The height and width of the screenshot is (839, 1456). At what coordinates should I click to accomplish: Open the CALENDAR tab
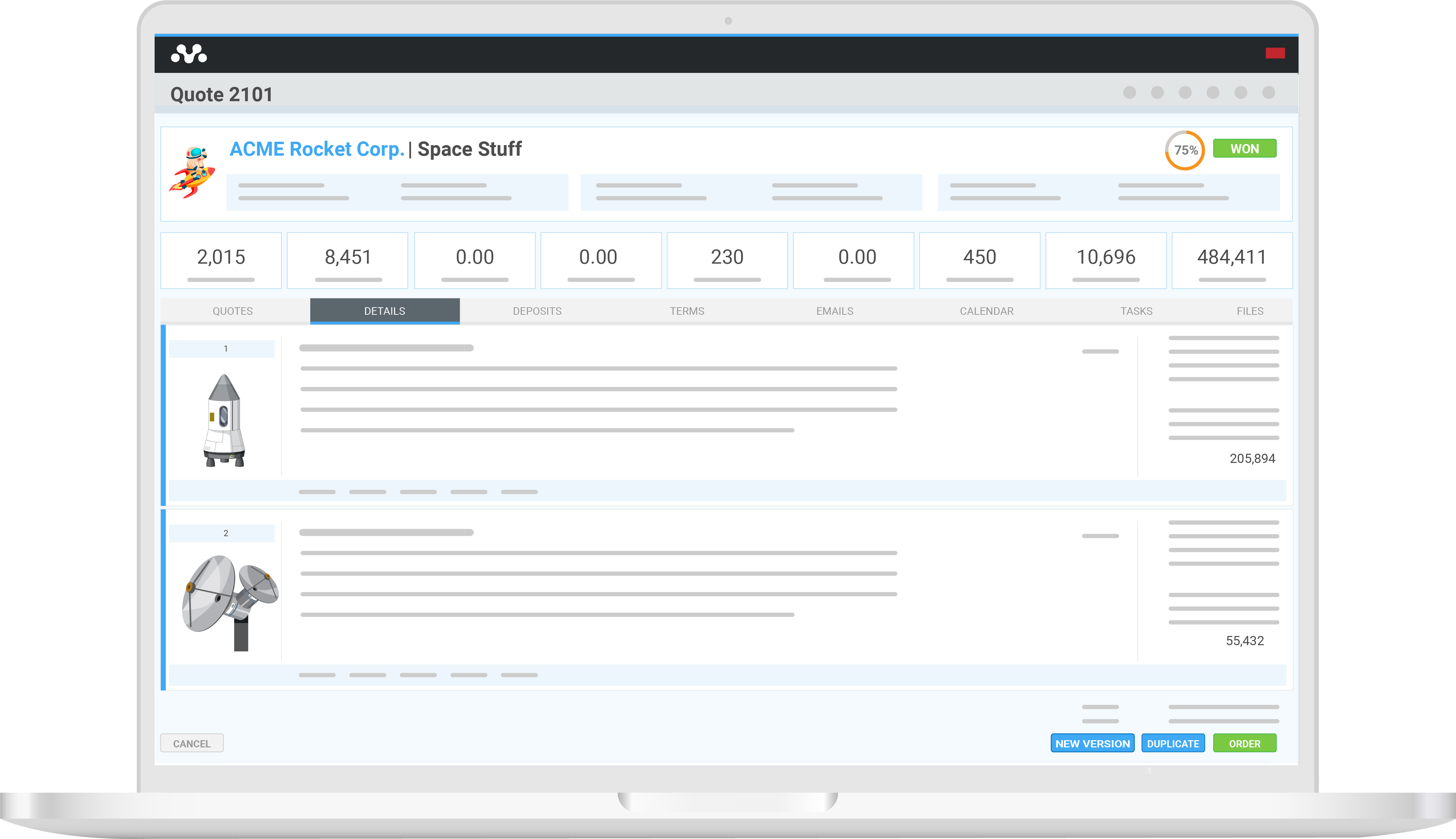tap(987, 311)
